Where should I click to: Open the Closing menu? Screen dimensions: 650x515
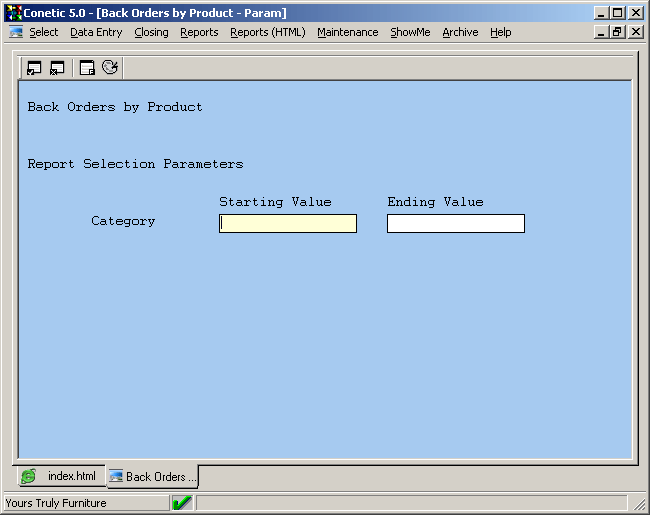(151, 32)
